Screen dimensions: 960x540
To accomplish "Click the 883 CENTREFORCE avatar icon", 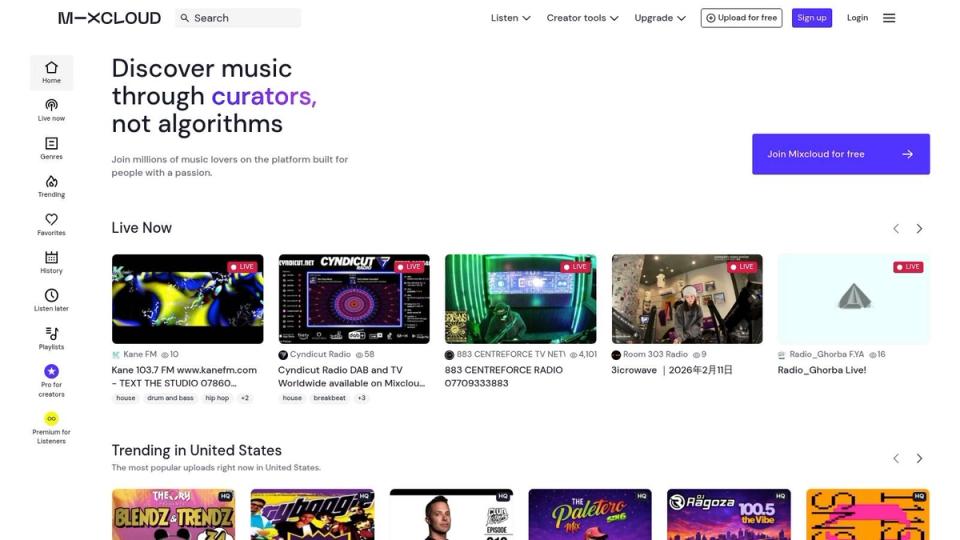I will point(449,354).
